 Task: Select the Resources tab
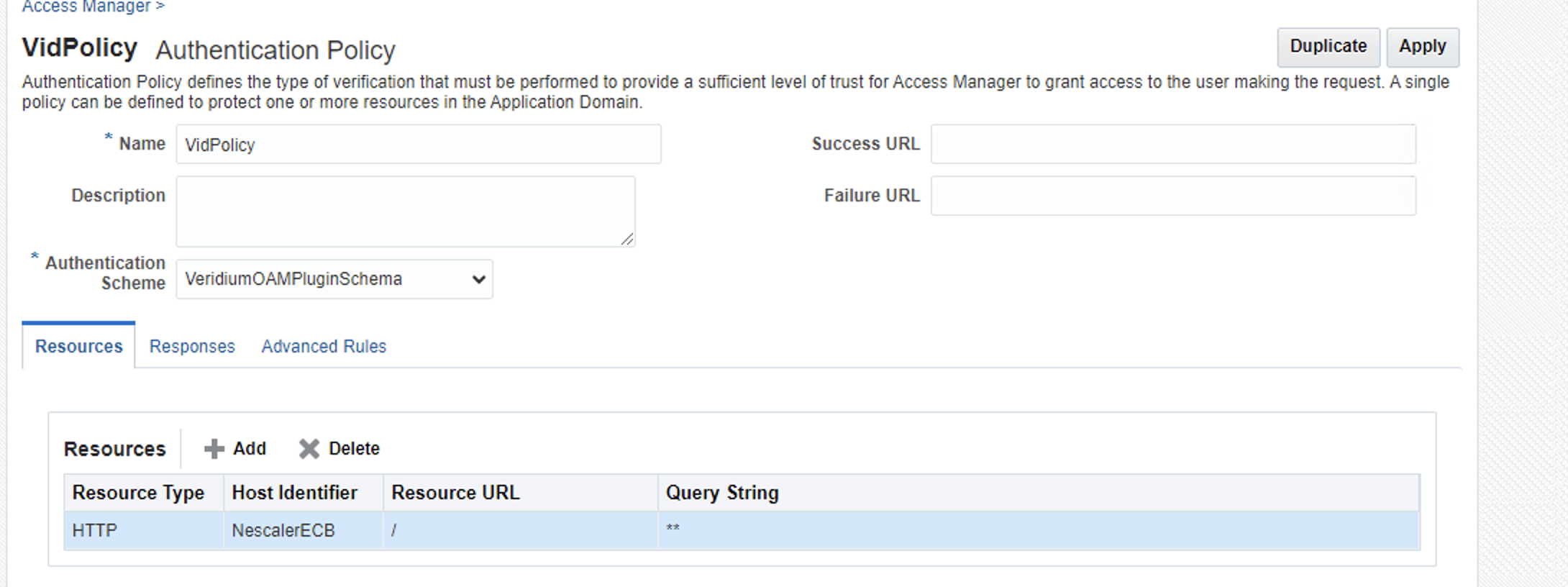[x=79, y=347]
